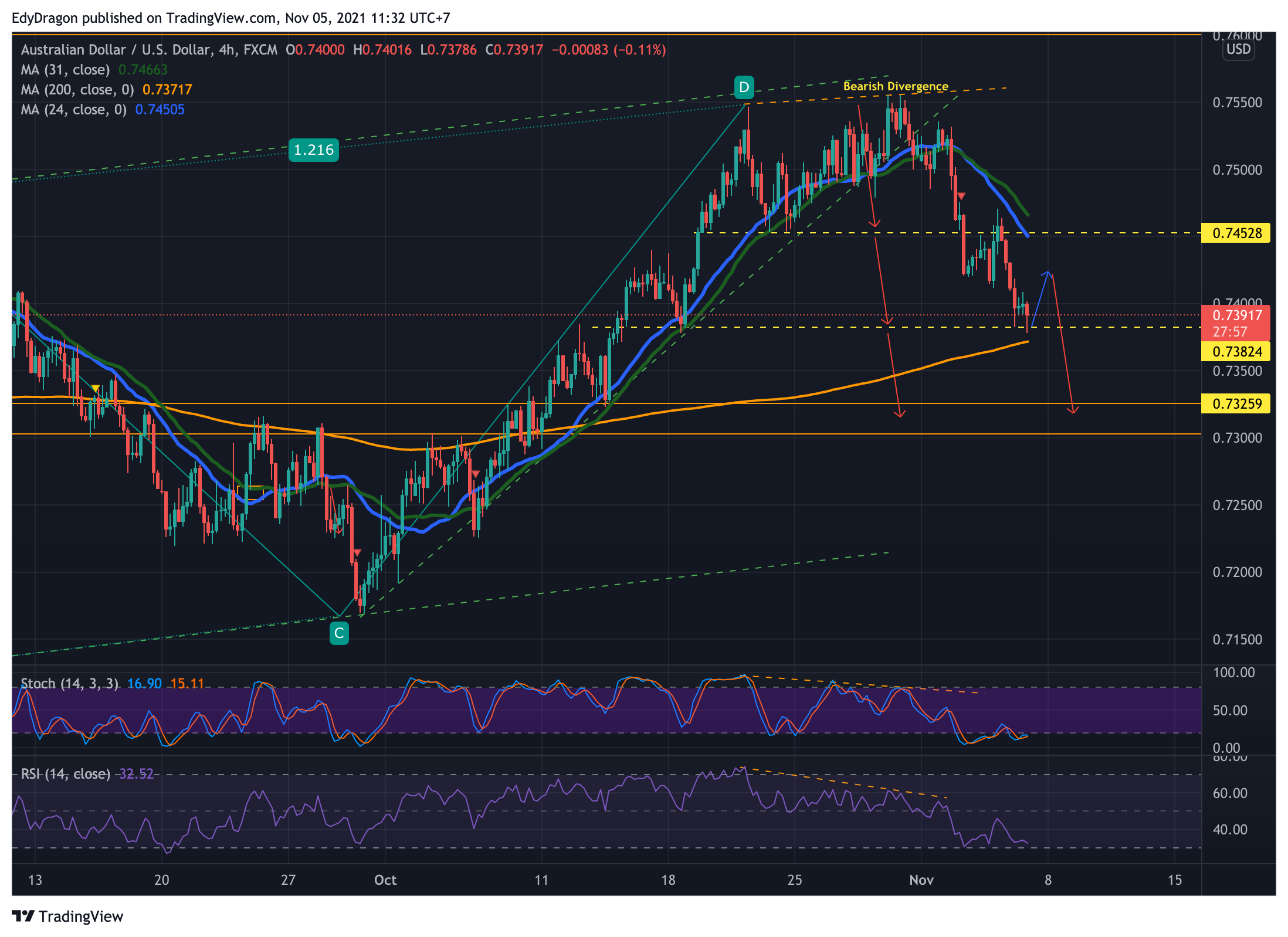Select the teal D pattern point marker
The height and width of the screenshot is (937, 1288).
[x=744, y=87]
